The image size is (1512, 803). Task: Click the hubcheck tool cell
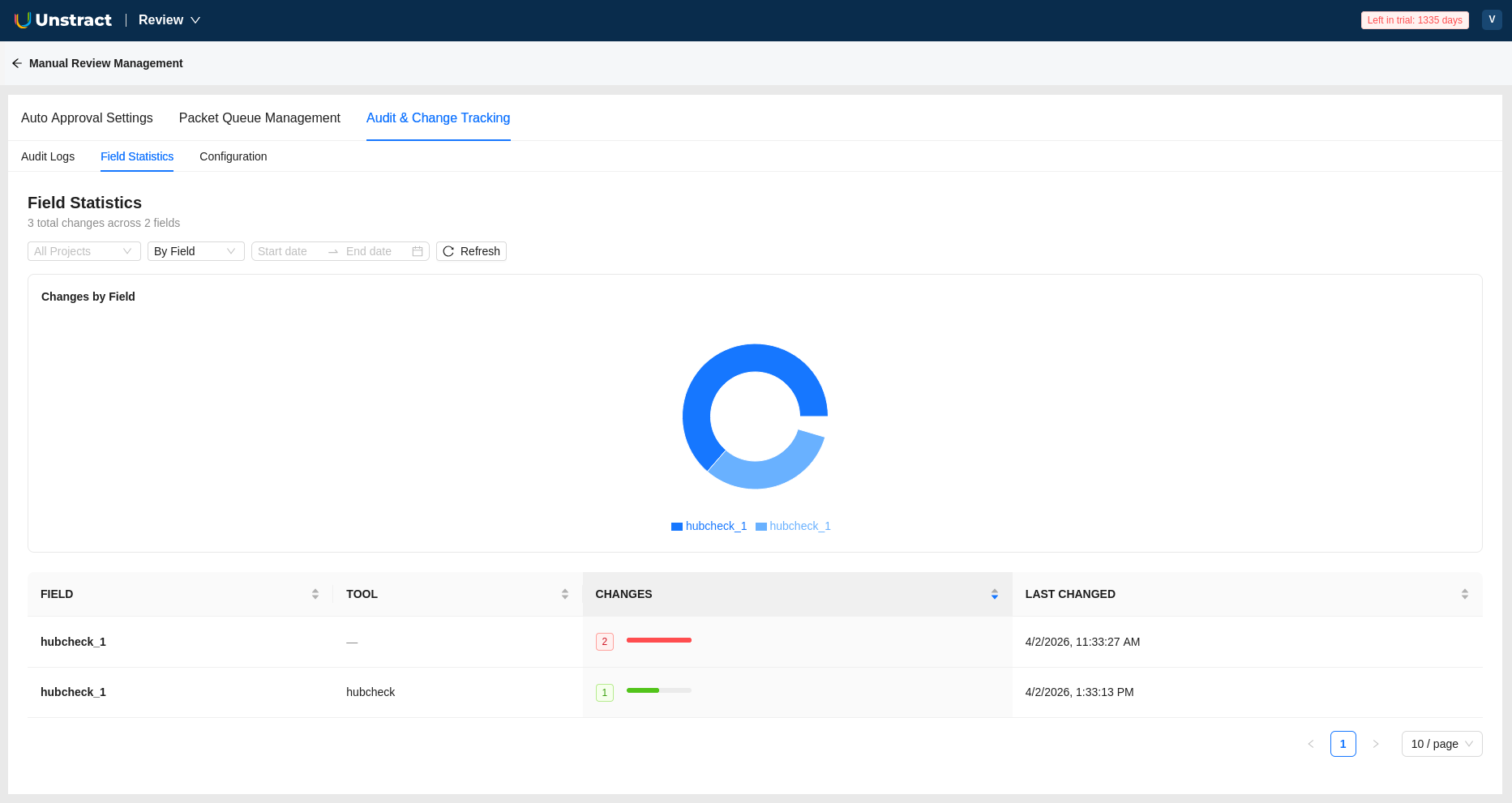coord(371,692)
